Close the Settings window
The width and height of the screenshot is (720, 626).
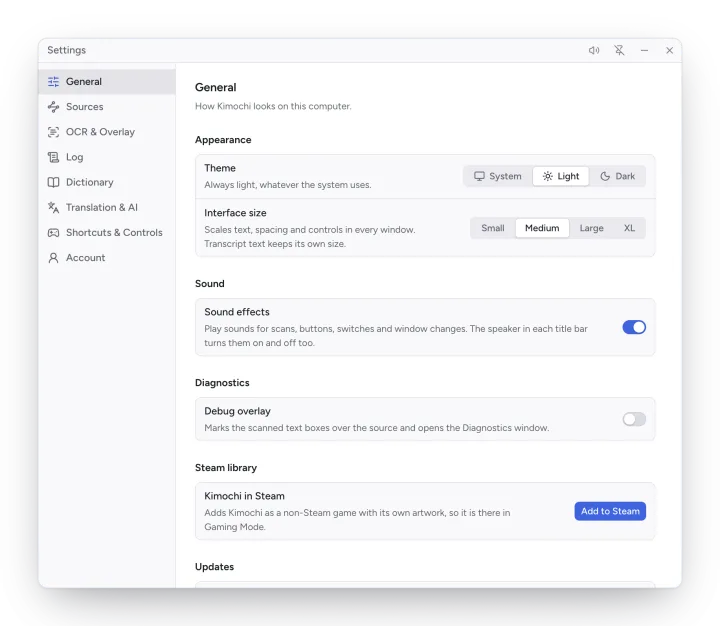669,51
